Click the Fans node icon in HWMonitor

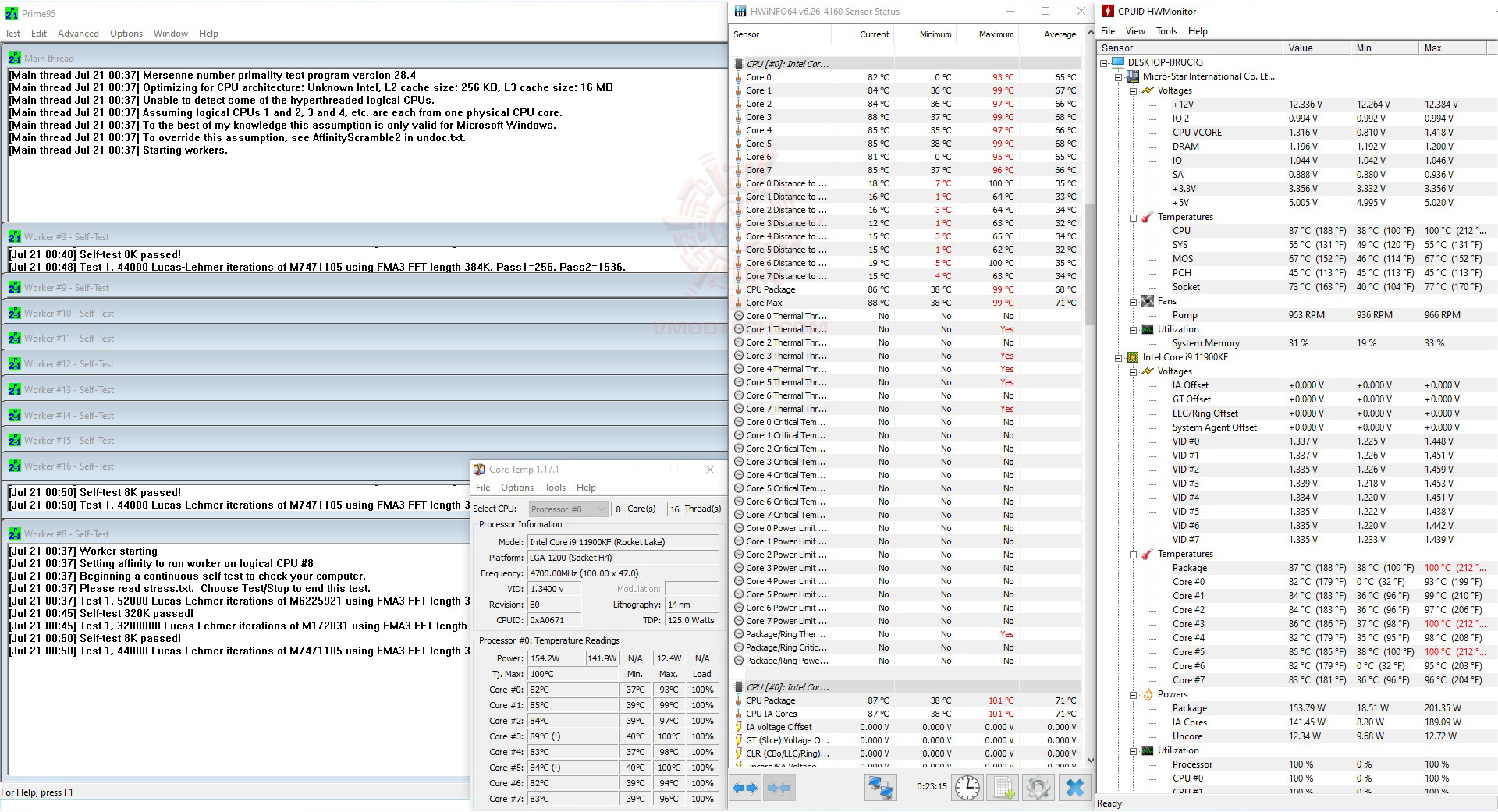click(x=1148, y=301)
